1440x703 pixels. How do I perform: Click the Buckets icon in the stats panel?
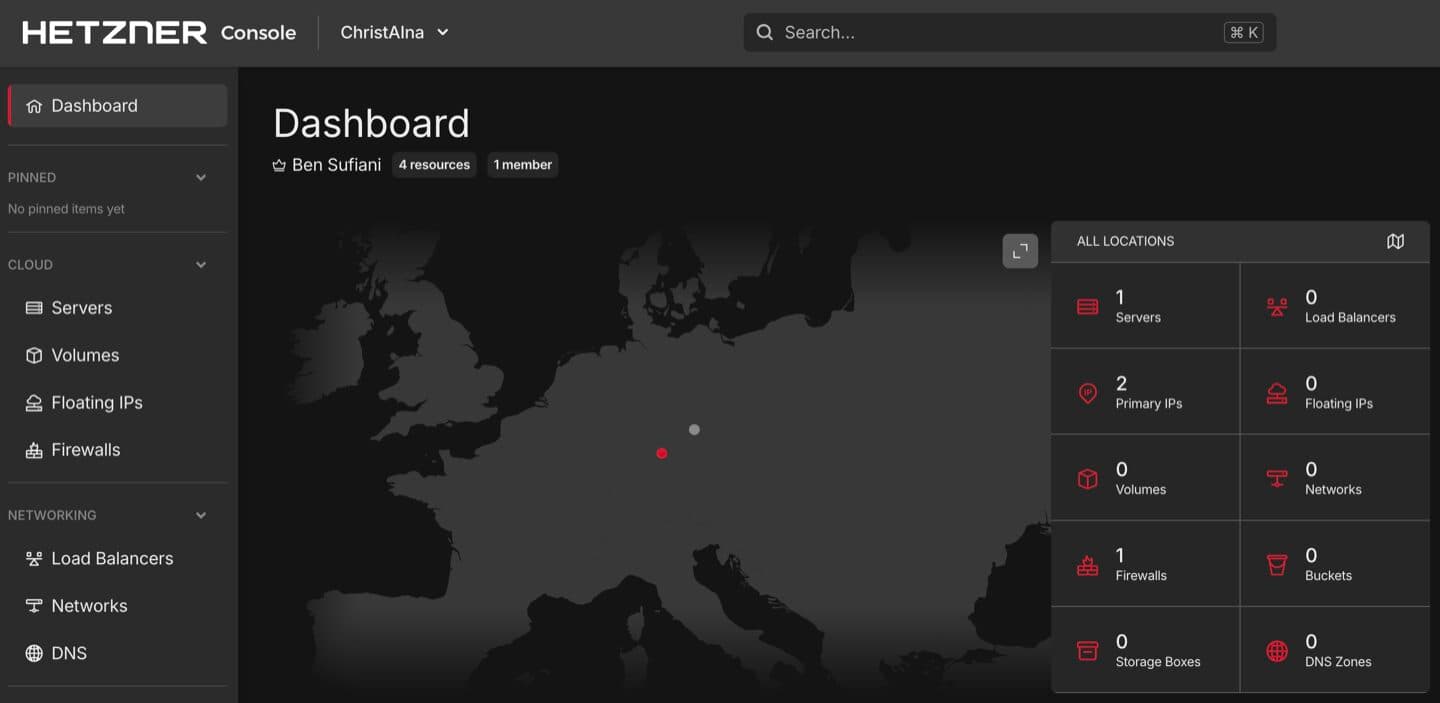click(1276, 565)
